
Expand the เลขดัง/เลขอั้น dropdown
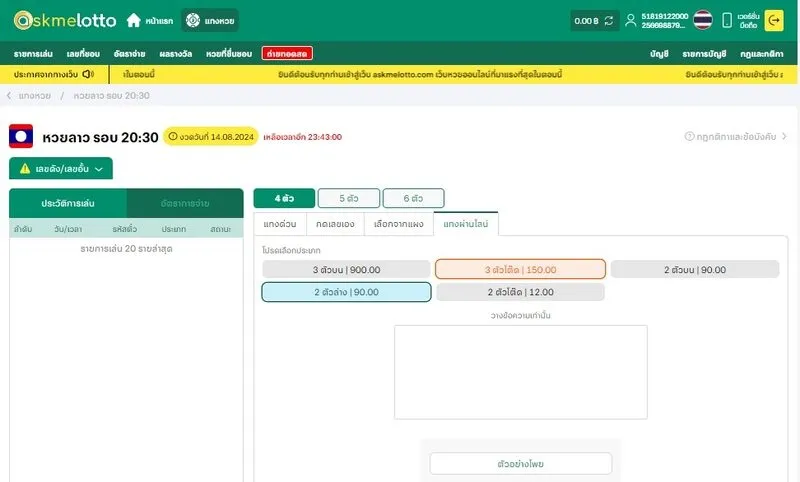pyautogui.click(x=60, y=169)
